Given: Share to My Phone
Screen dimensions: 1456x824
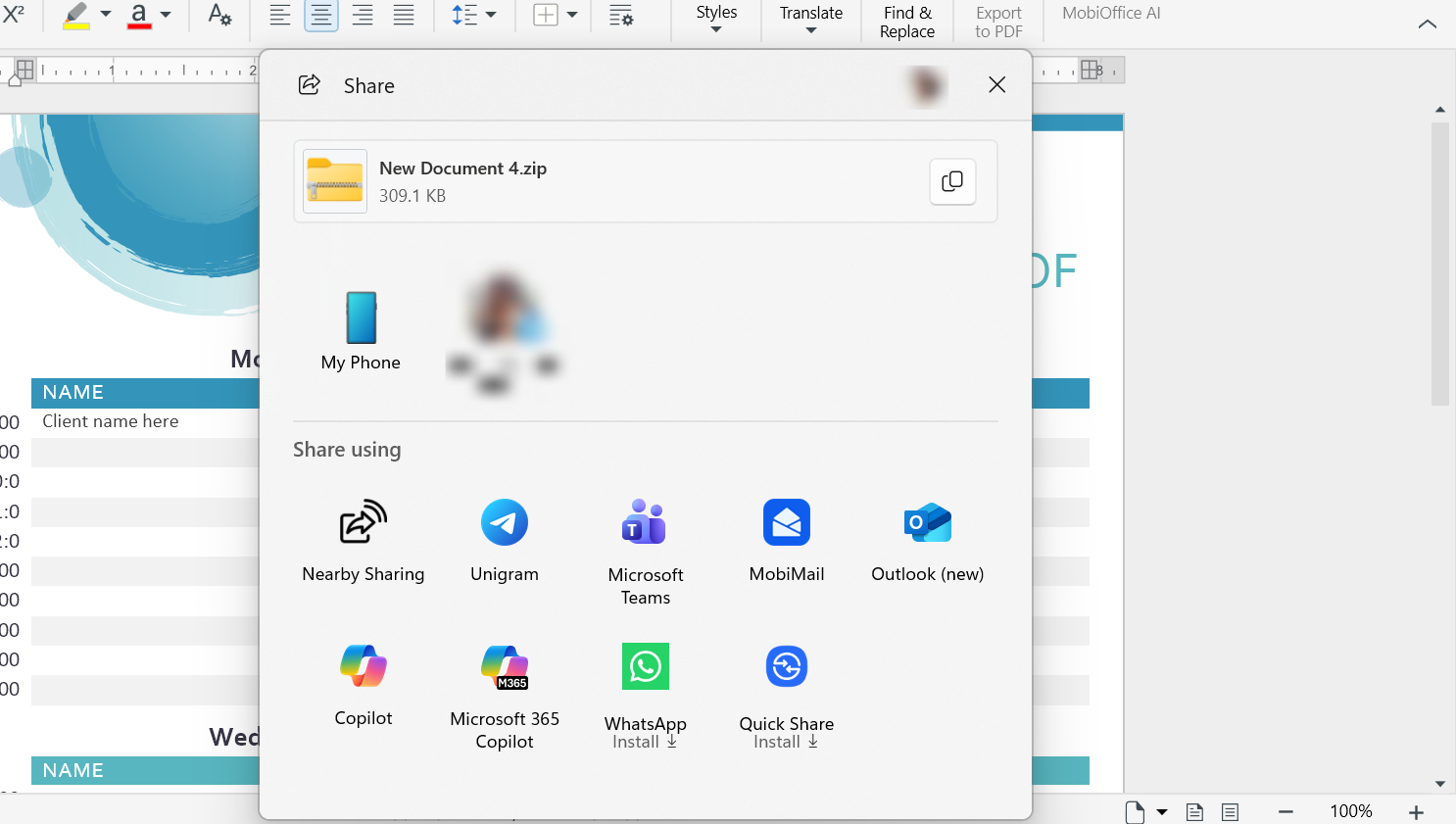Looking at the screenshot, I should tap(361, 331).
